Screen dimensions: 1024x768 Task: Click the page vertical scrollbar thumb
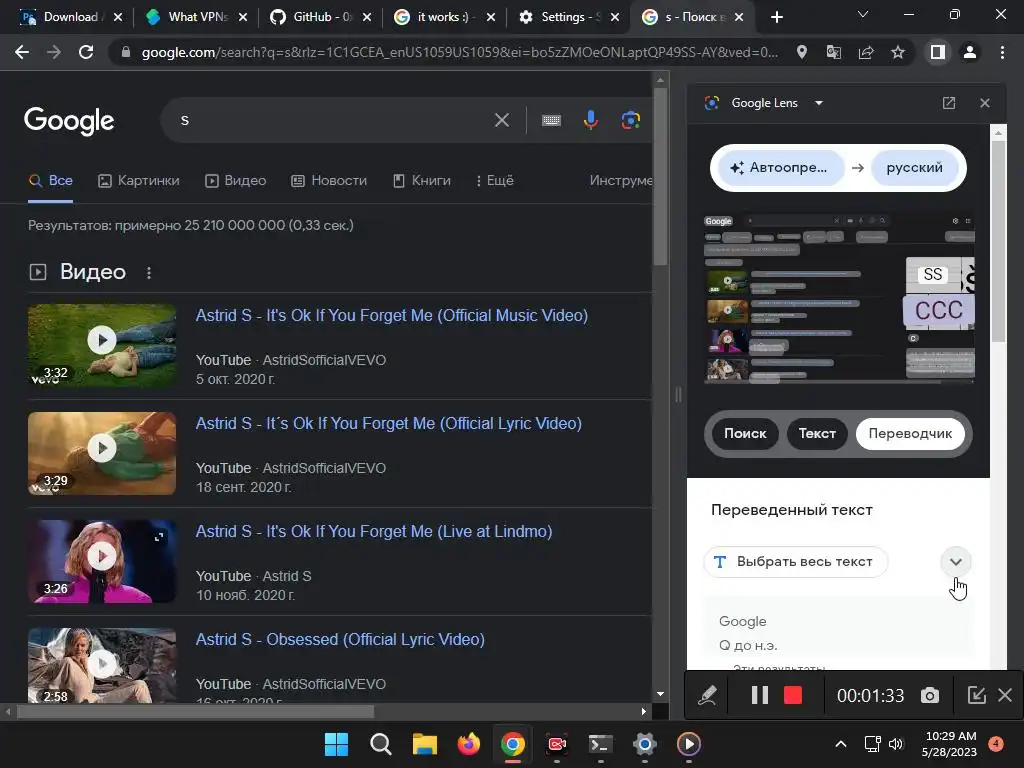click(660, 176)
